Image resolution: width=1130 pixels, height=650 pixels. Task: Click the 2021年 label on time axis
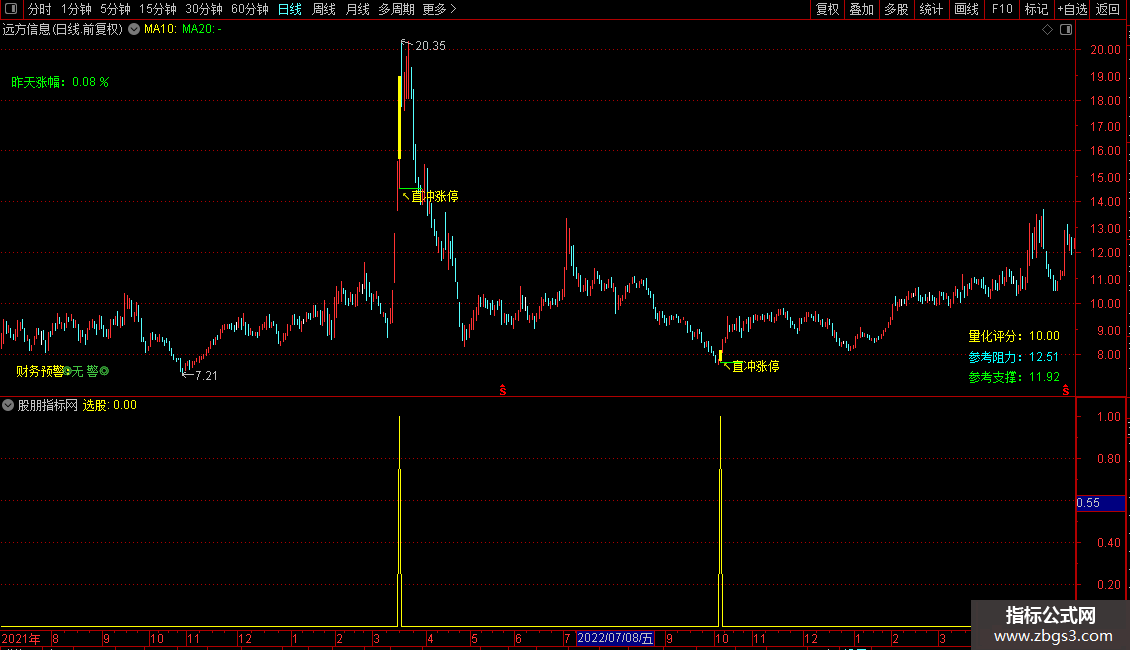click(21, 638)
